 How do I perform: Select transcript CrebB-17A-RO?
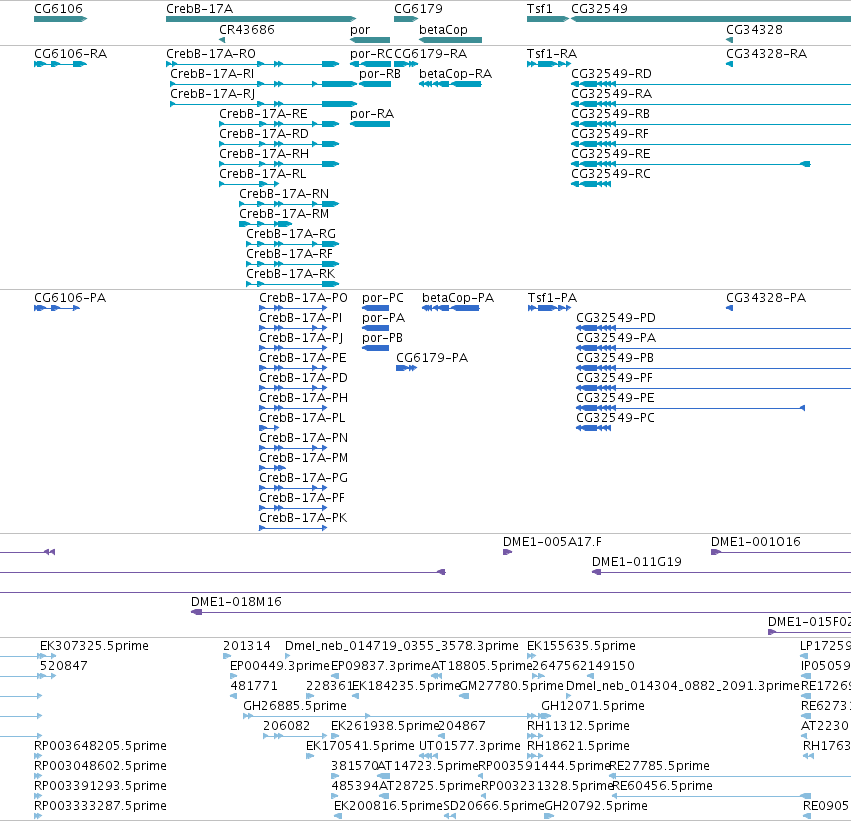click(252, 64)
